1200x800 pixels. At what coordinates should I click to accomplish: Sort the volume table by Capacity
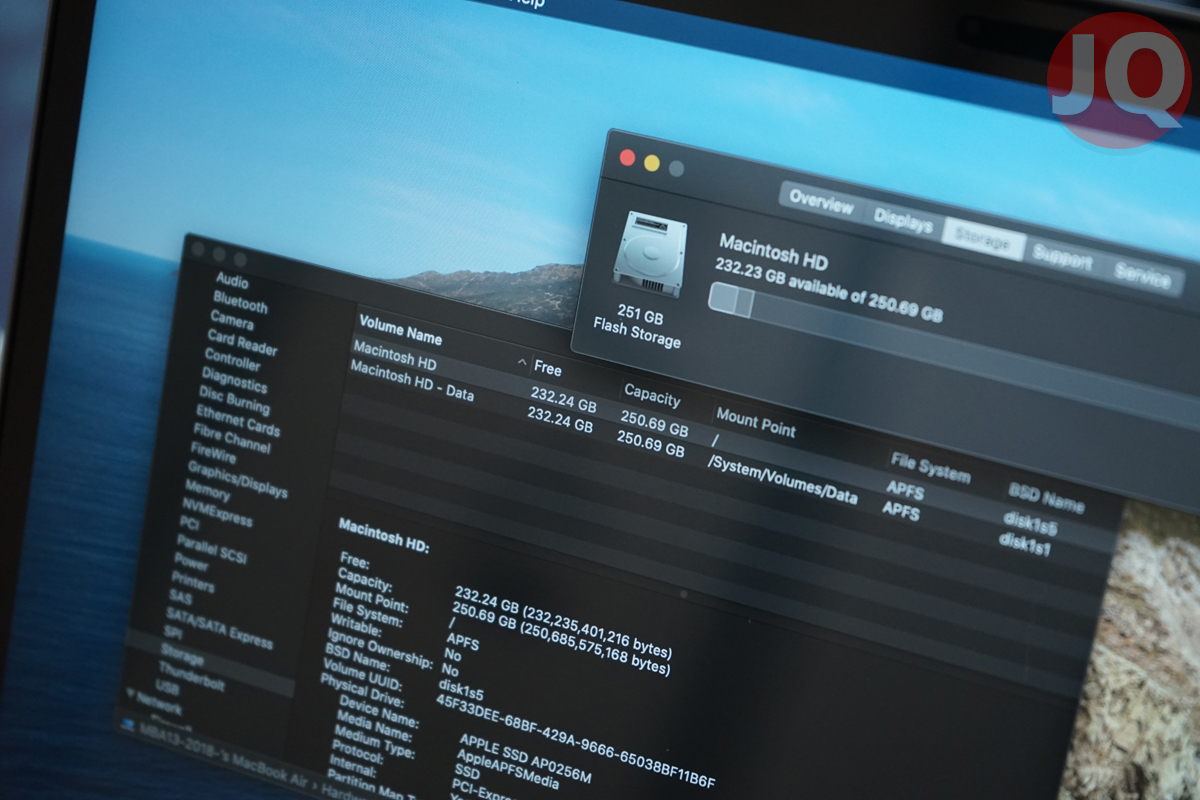click(x=652, y=395)
